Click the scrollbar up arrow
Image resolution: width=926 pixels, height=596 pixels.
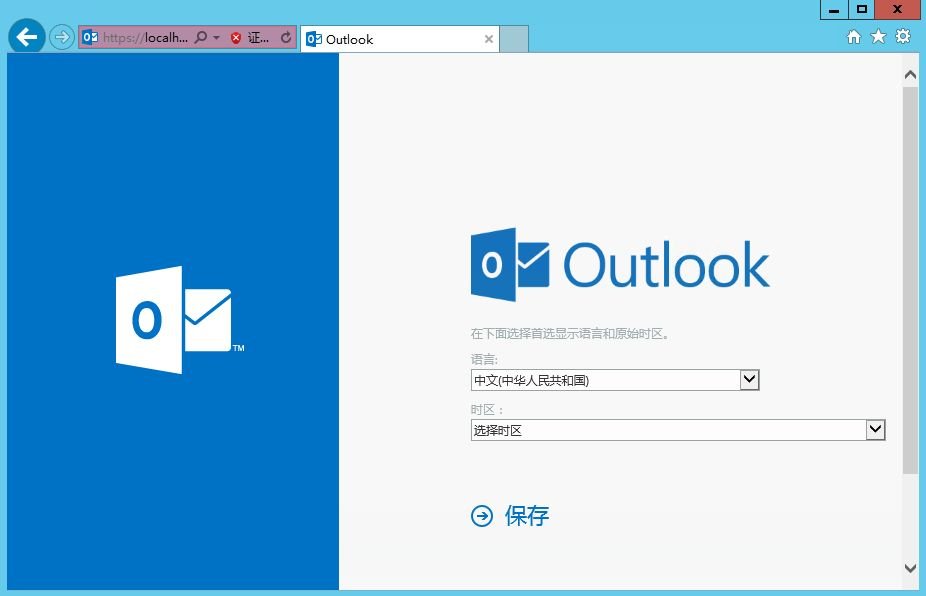tap(910, 75)
